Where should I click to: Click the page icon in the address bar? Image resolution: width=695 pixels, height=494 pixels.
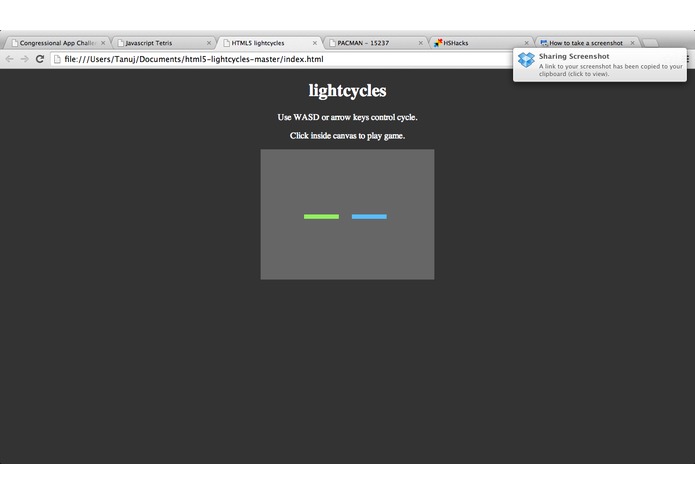(57, 59)
